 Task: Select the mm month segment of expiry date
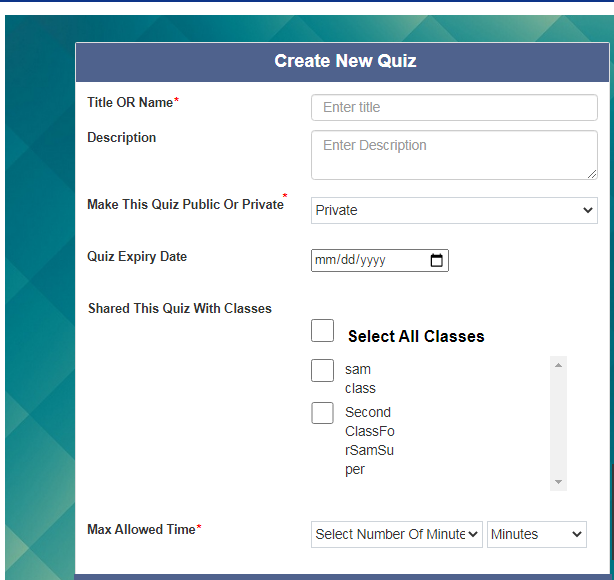pos(324,261)
